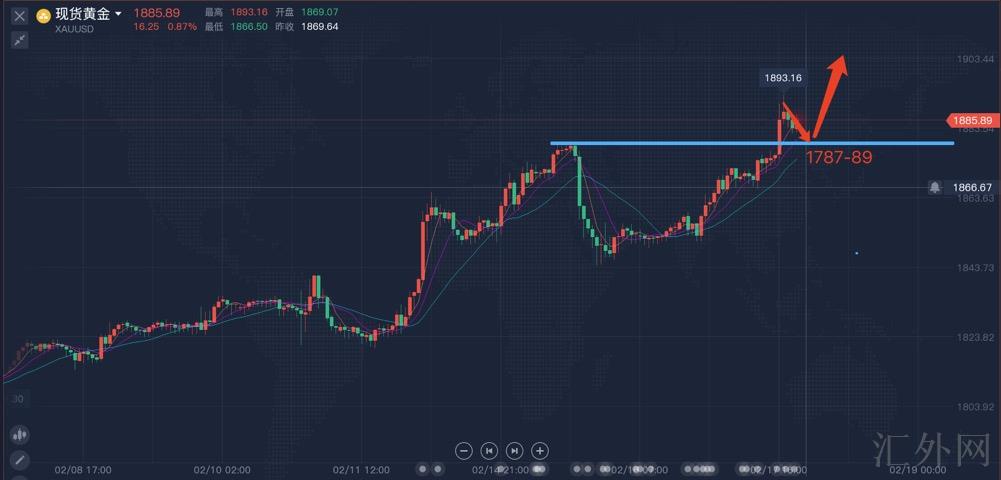The width and height of the screenshot is (1001, 480).
Task: Click the bell alert icon at 1866.67
Action: (934, 187)
